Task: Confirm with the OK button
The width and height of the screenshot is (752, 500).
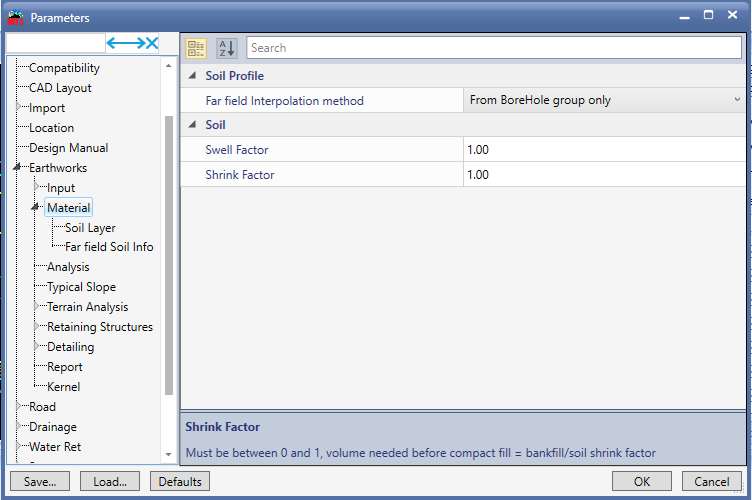Action: (x=642, y=481)
